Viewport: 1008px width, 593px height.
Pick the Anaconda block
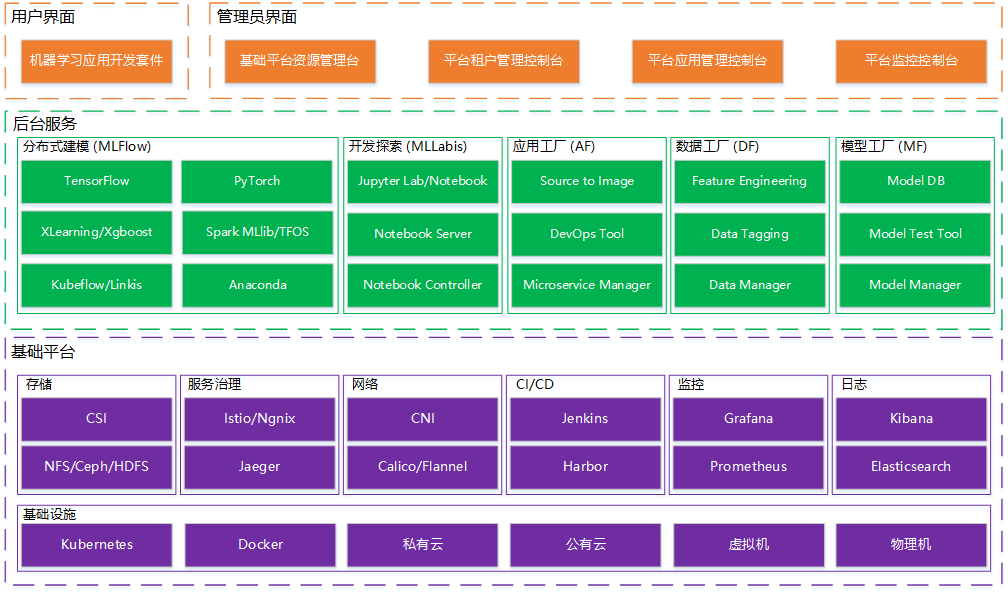(x=257, y=285)
